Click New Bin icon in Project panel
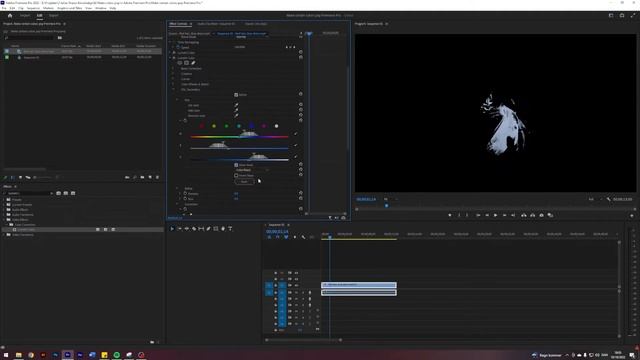This screenshot has width=640, height=360. coord(142,178)
